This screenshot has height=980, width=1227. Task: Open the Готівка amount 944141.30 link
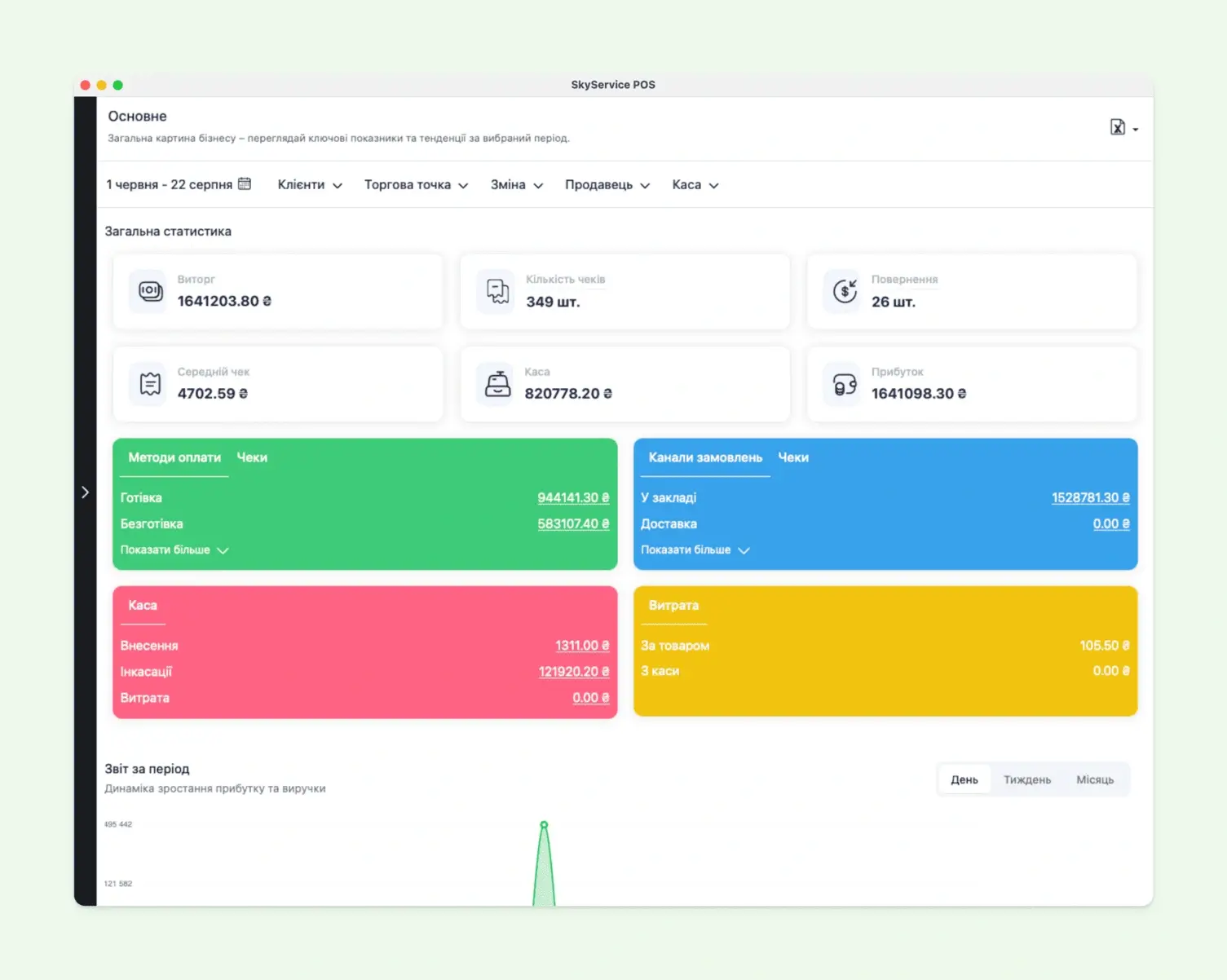[x=572, y=498]
